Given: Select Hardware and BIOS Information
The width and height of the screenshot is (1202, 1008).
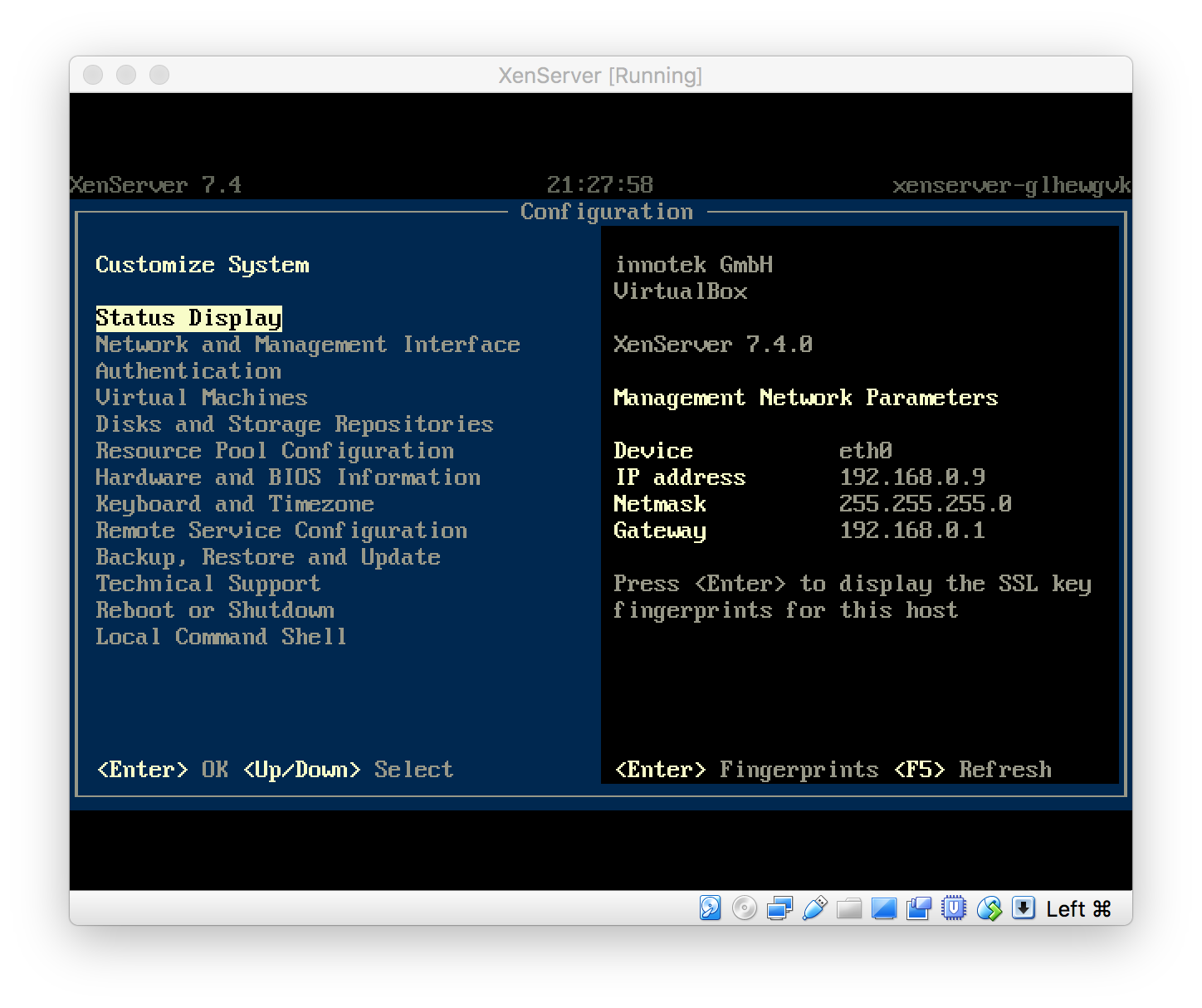Looking at the screenshot, I should pyautogui.click(x=288, y=477).
